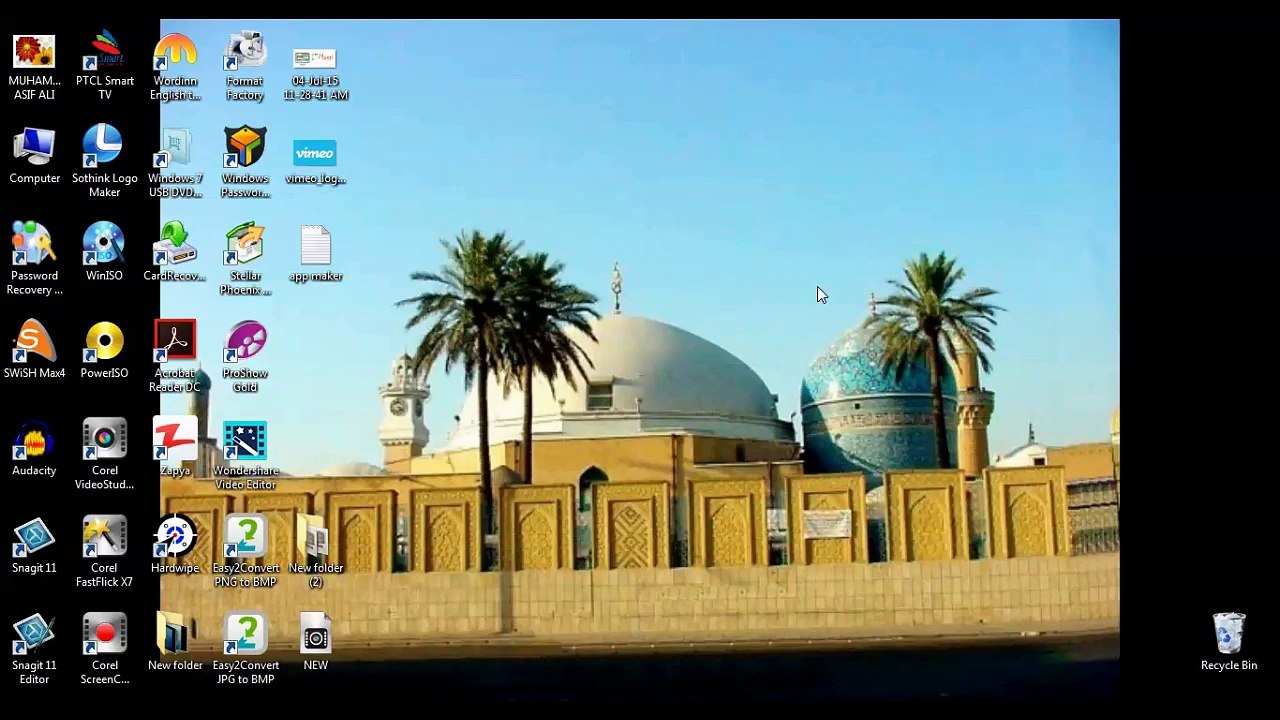This screenshot has width=1280, height=720.
Task: Open the Computer desktop icon
Action: [34, 156]
